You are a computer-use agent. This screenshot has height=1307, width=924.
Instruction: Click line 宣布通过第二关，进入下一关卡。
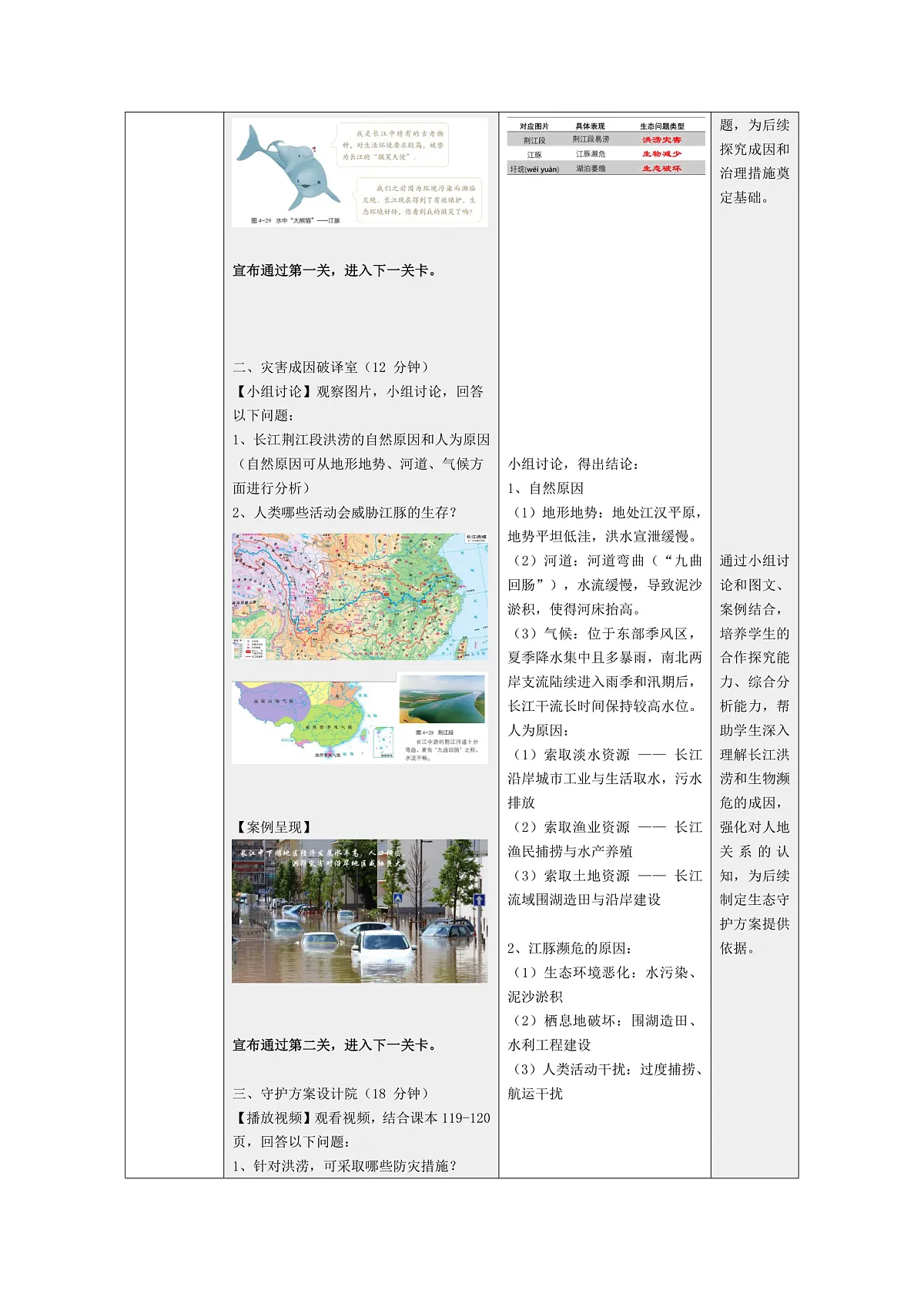pos(337,1045)
